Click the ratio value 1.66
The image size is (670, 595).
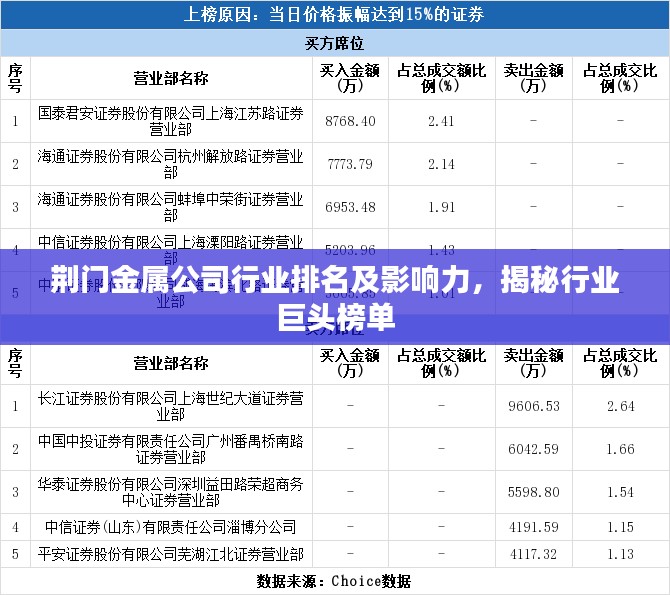coord(620,449)
